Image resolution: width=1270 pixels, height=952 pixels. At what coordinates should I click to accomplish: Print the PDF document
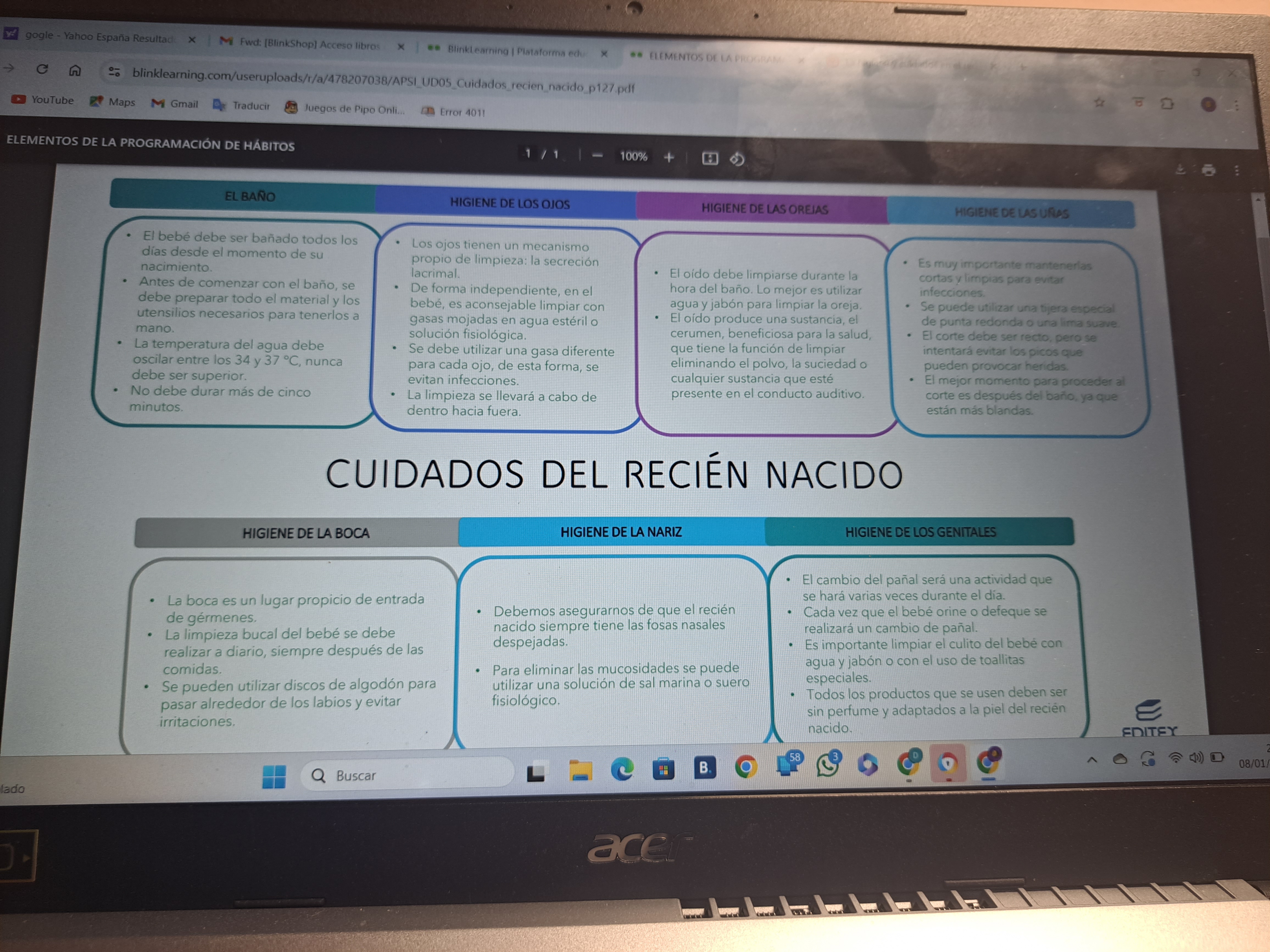(x=1208, y=170)
